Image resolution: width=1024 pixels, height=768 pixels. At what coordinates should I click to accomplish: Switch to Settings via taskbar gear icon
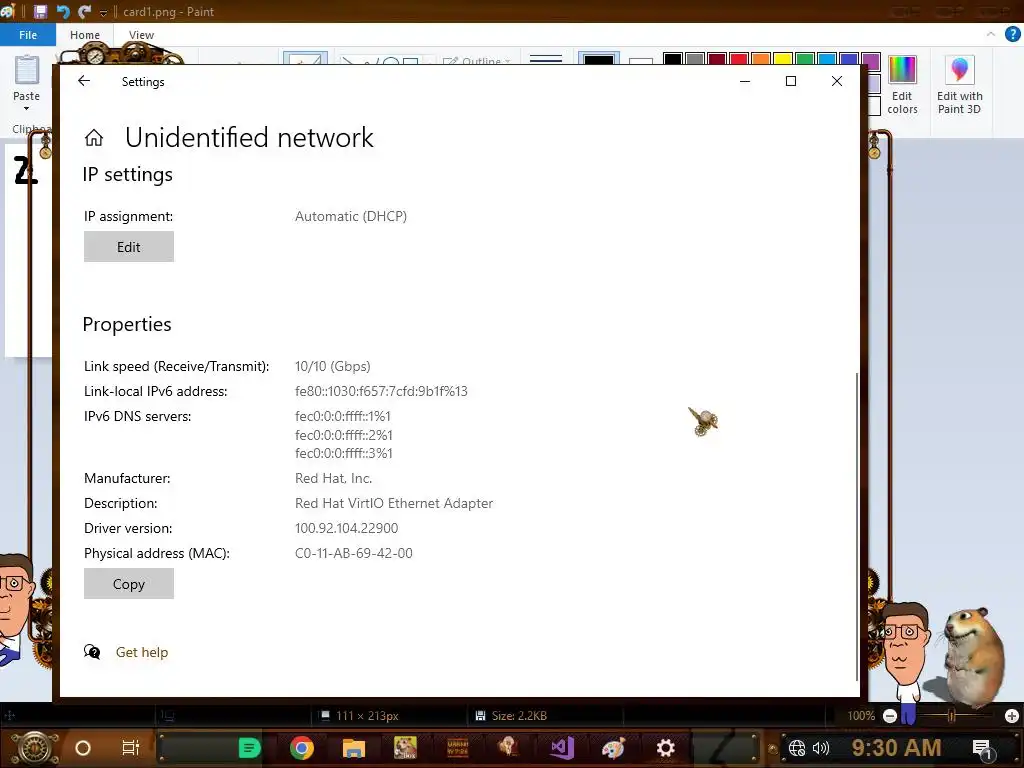[665, 748]
